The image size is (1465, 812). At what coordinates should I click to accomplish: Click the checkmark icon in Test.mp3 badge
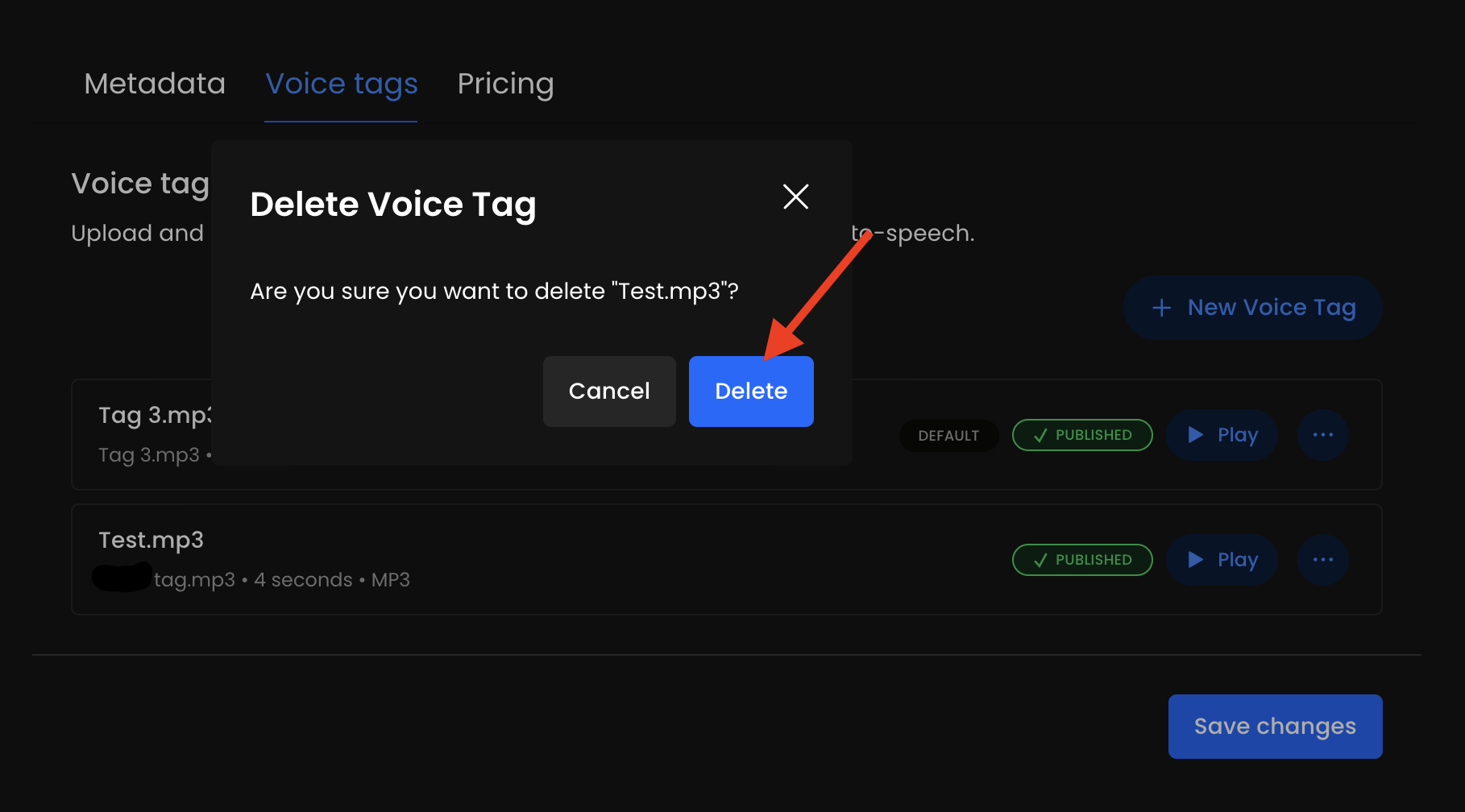[x=1040, y=560]
